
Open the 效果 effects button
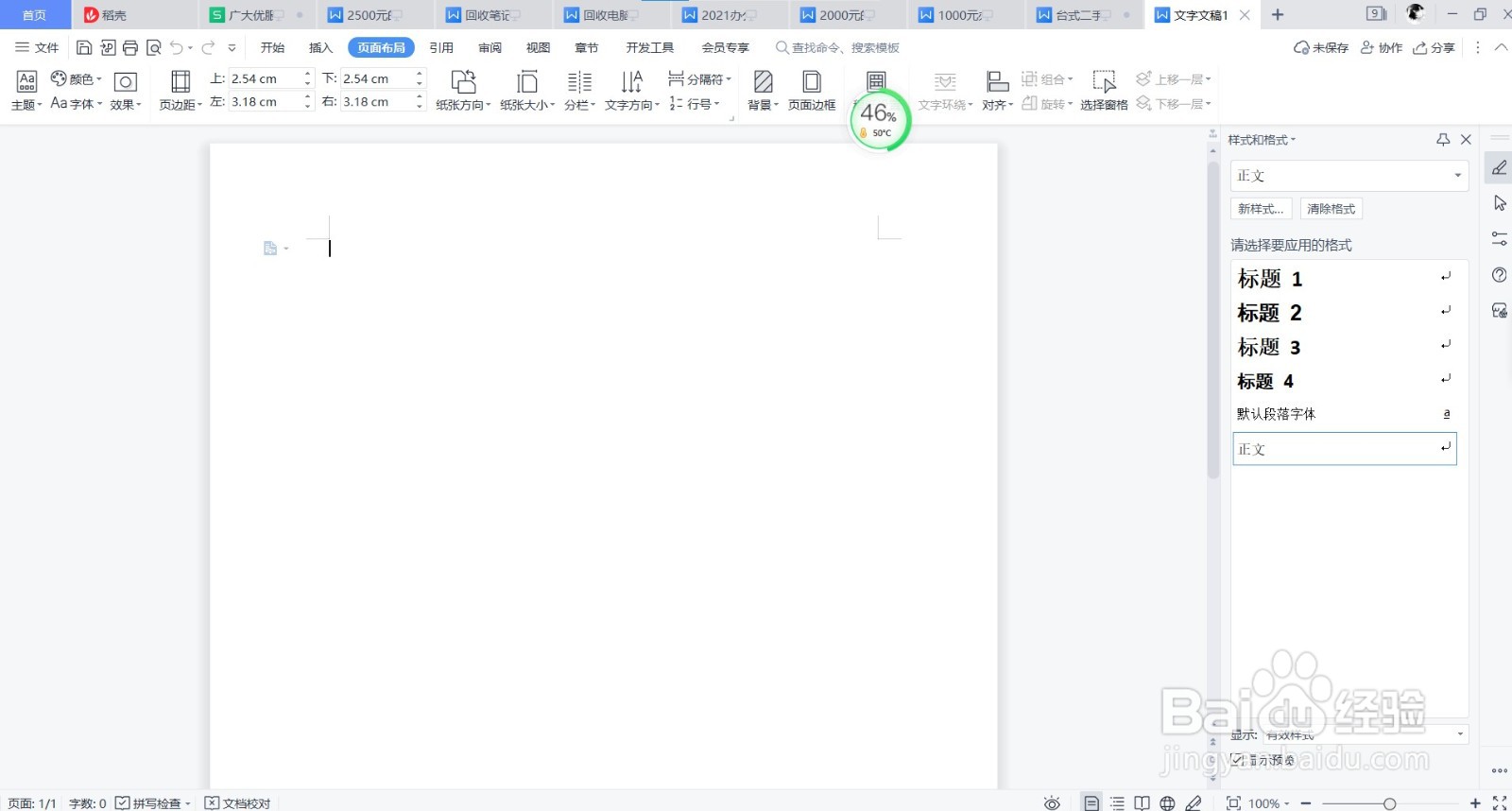click(125, 92)
